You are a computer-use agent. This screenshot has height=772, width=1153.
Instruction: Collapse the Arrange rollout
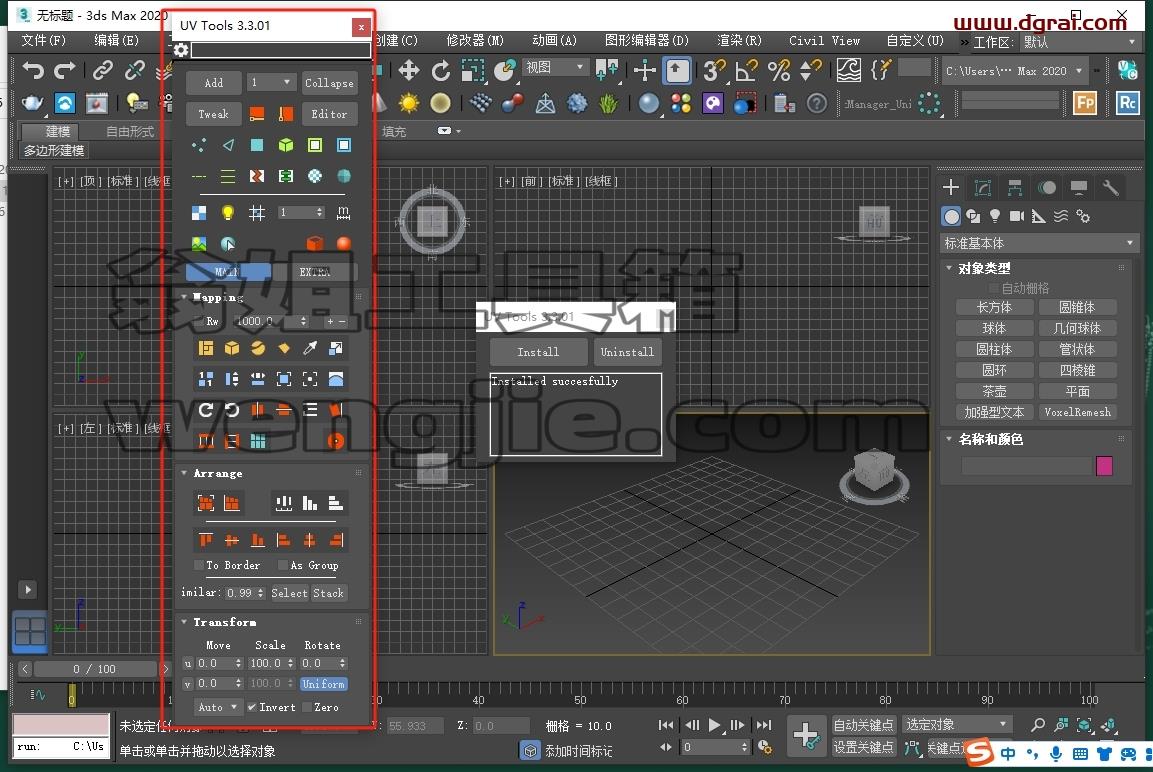(185, 473)
